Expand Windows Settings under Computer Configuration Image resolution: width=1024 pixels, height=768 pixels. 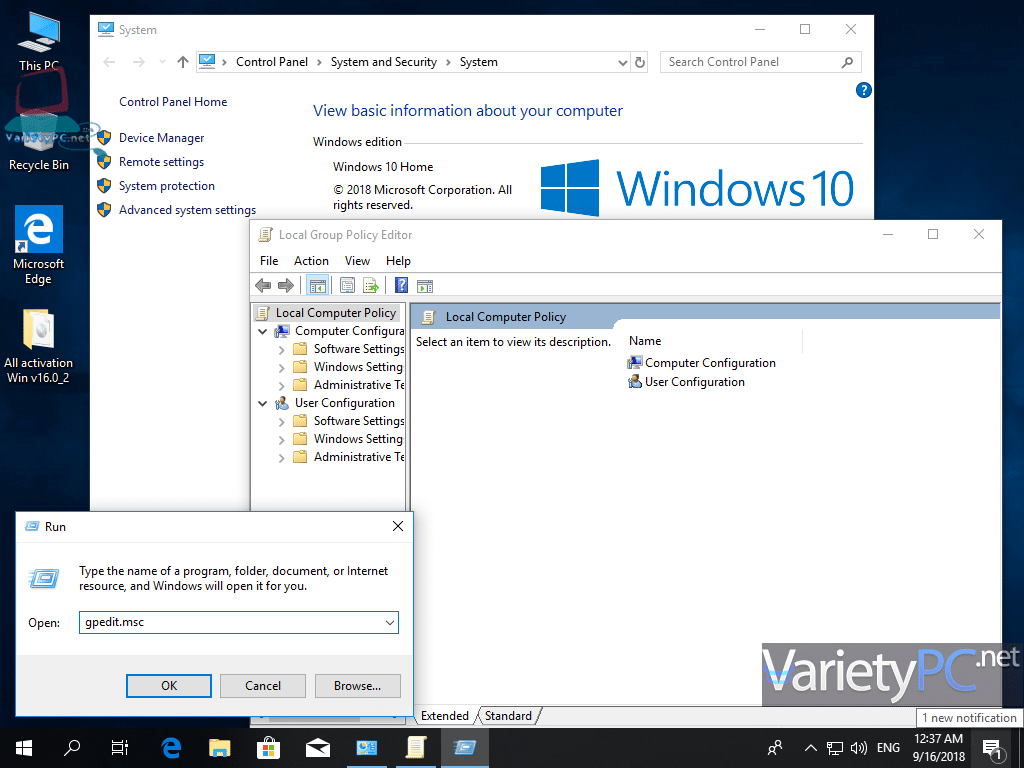pos(281,368)
